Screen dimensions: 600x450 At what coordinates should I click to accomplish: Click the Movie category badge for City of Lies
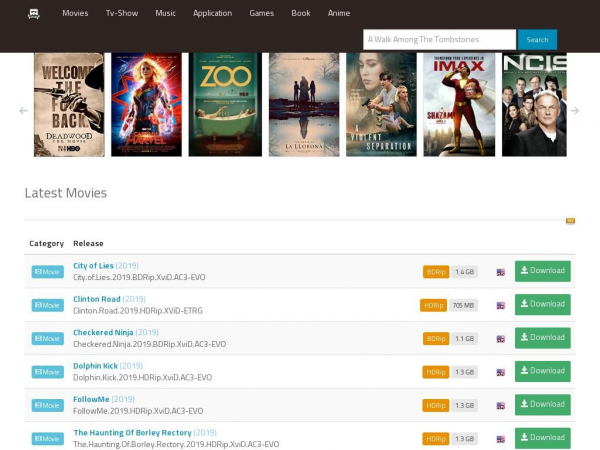[47, 272]
